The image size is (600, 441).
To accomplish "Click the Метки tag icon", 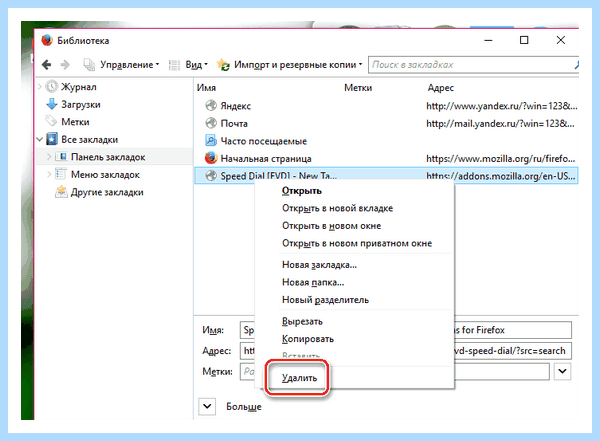I will (51, 121).
